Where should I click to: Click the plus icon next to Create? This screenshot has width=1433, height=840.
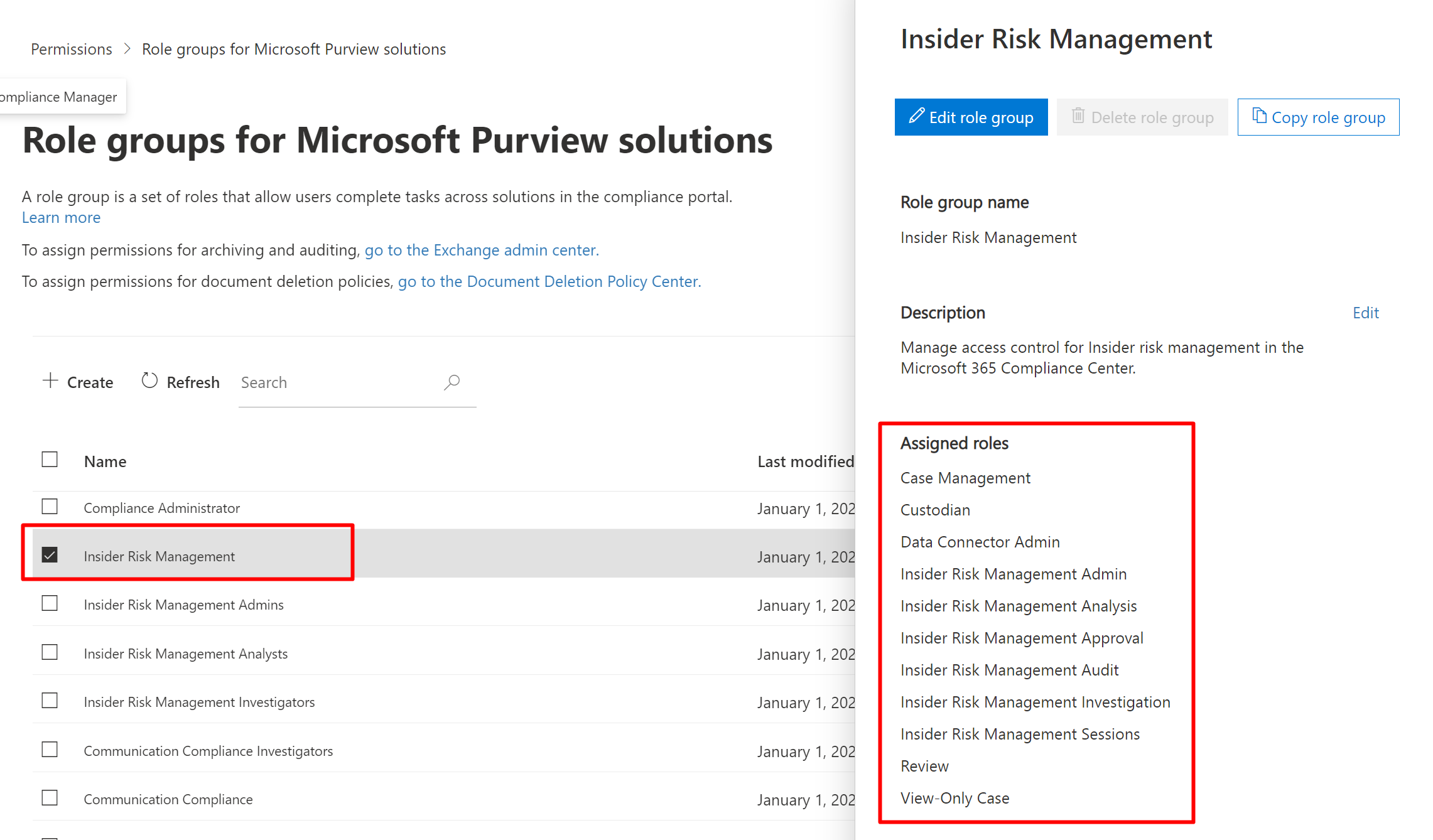coord(50,381)
